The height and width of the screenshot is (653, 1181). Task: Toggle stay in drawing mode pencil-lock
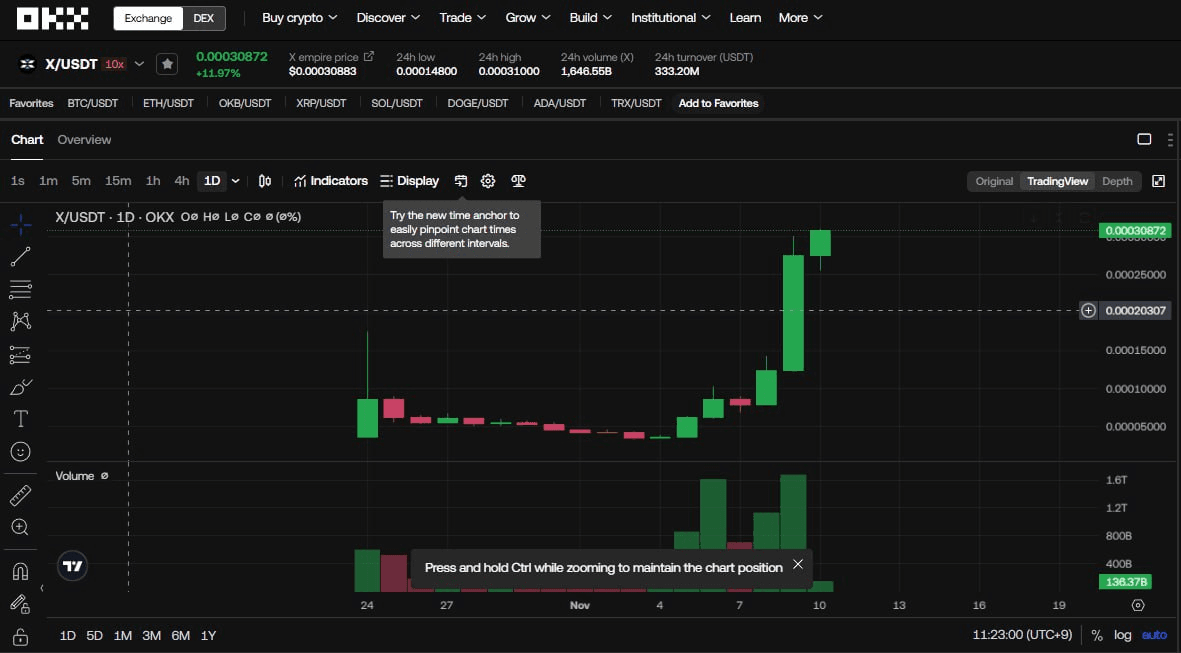20,603
